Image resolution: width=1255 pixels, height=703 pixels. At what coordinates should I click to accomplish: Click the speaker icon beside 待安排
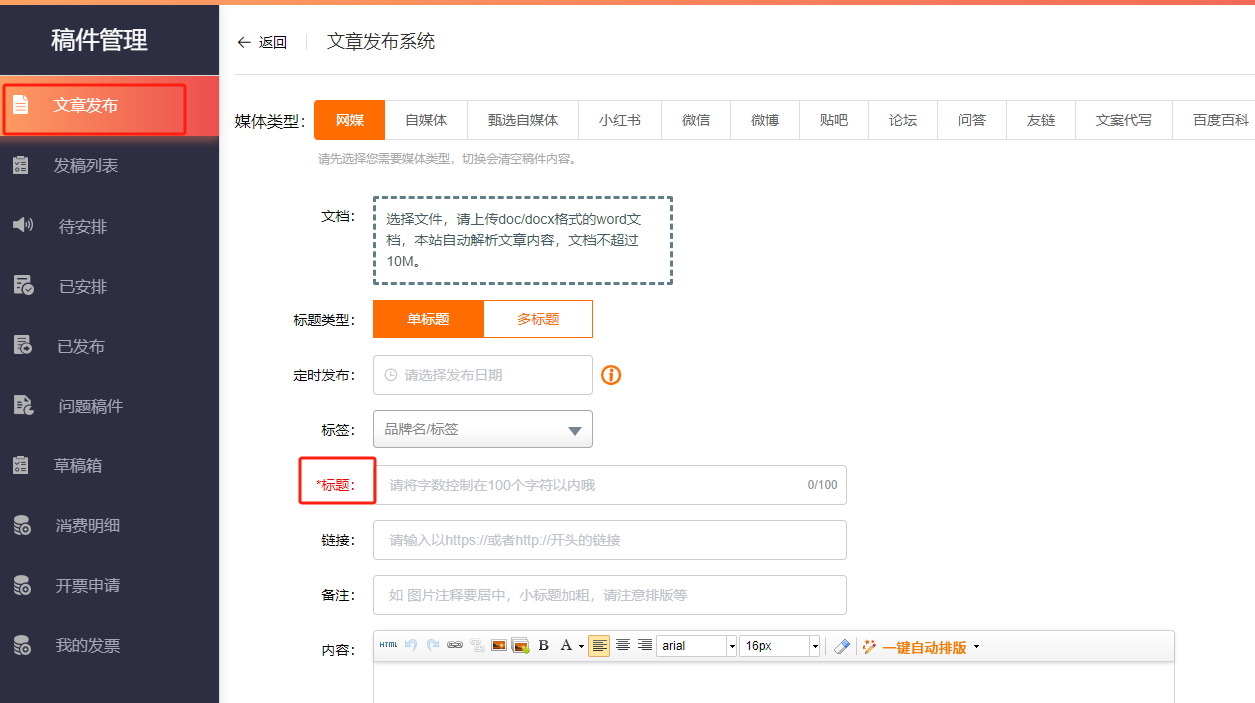pos(22,225)
